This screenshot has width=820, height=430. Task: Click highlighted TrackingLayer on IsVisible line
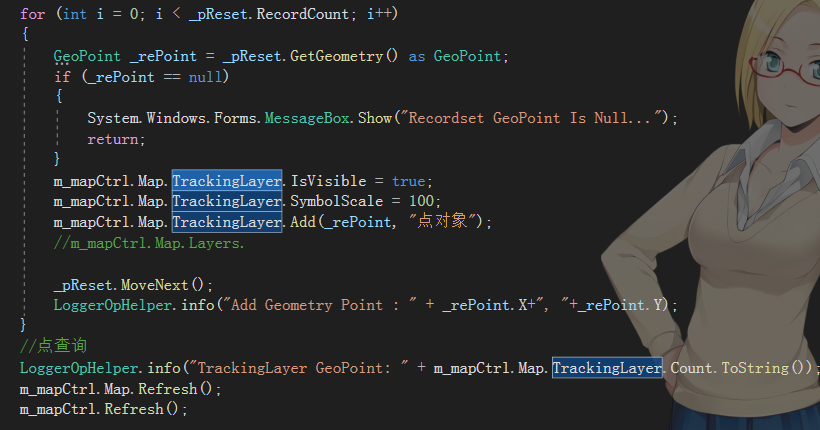(x=227, y=181)
